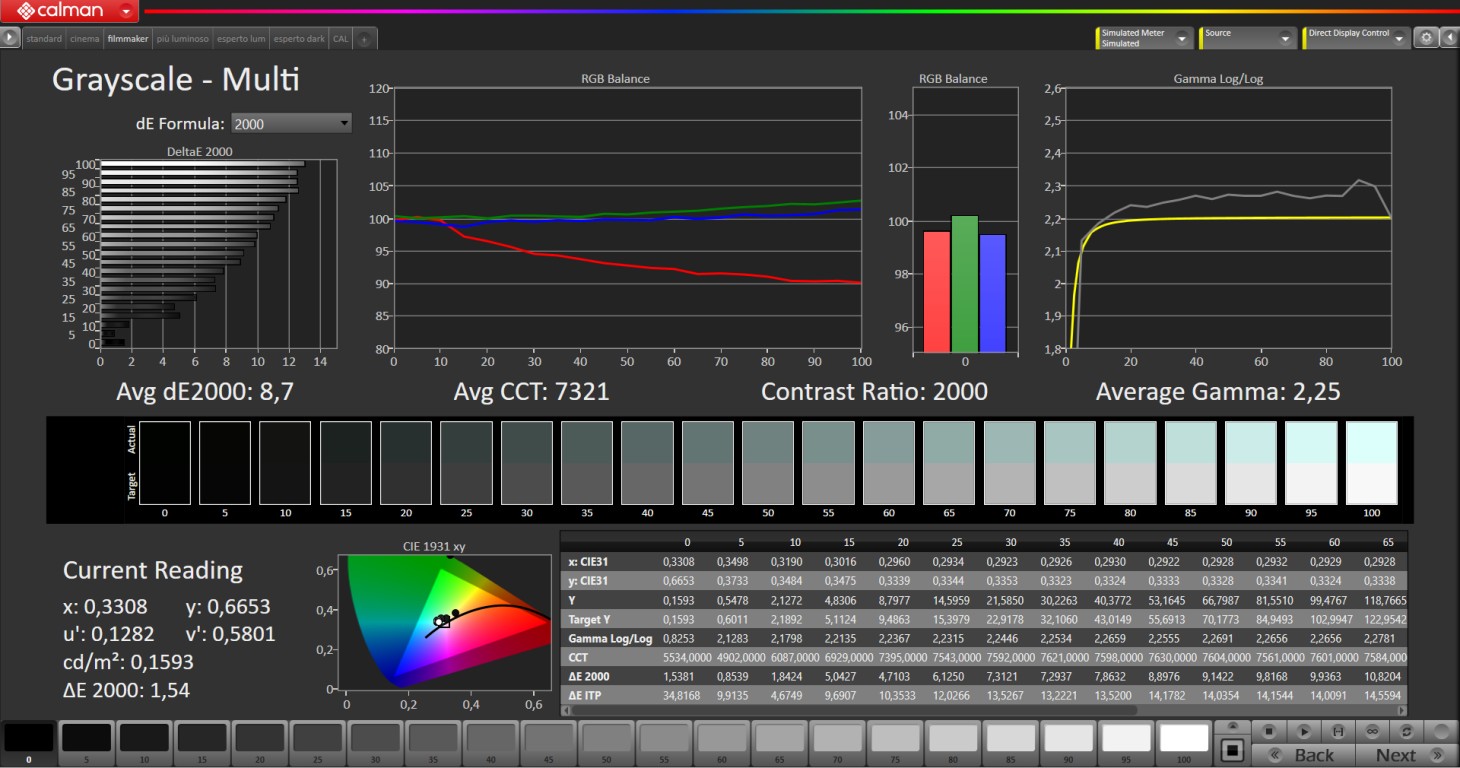
Task: Open the dE Formula 2000 dropdown
Action: pyautogui.click(x=291, y=124)
